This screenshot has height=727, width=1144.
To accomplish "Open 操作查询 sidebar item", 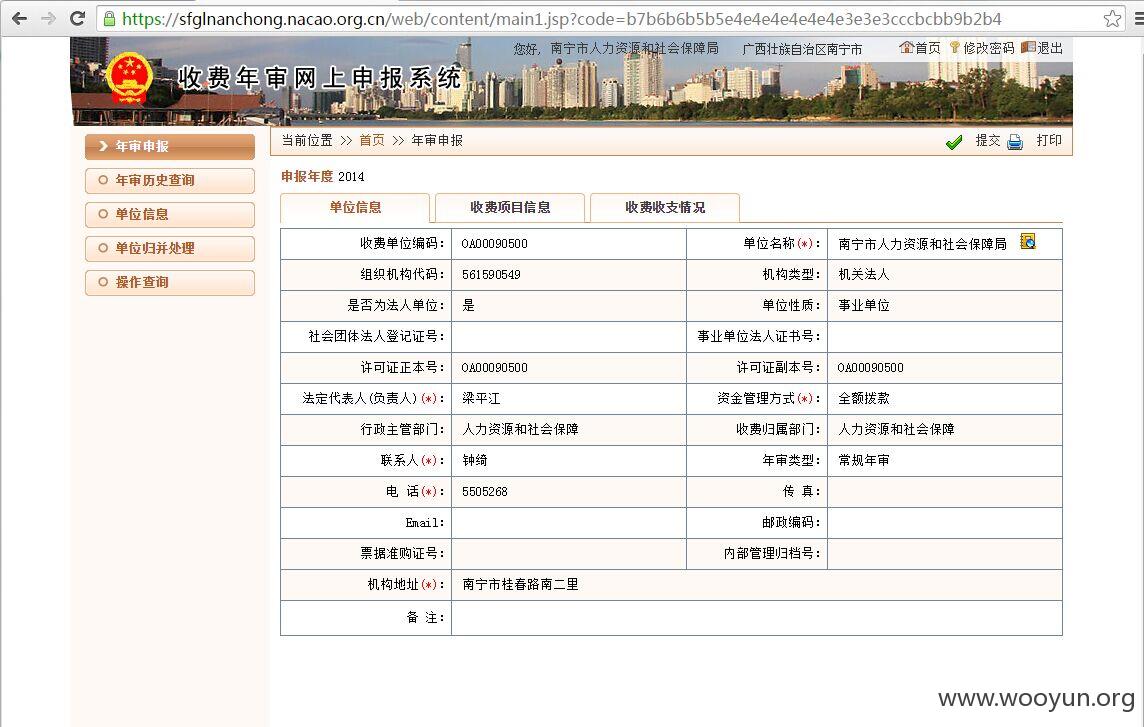I will (170, 282).
